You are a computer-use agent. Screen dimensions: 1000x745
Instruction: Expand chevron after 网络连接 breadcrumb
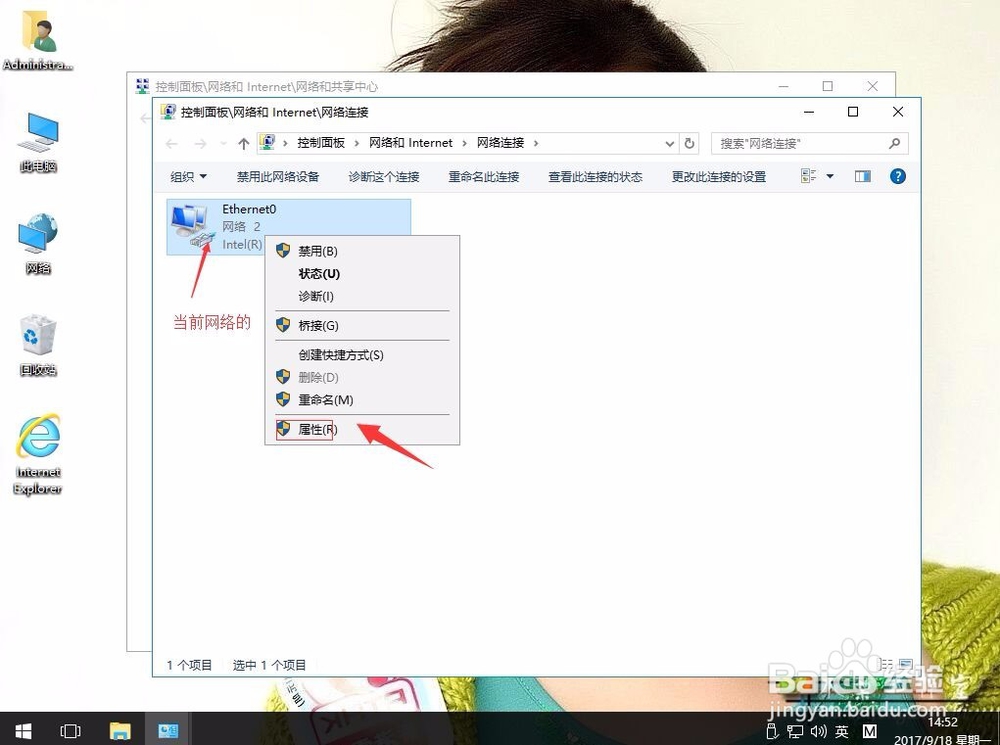click(536, 143)
